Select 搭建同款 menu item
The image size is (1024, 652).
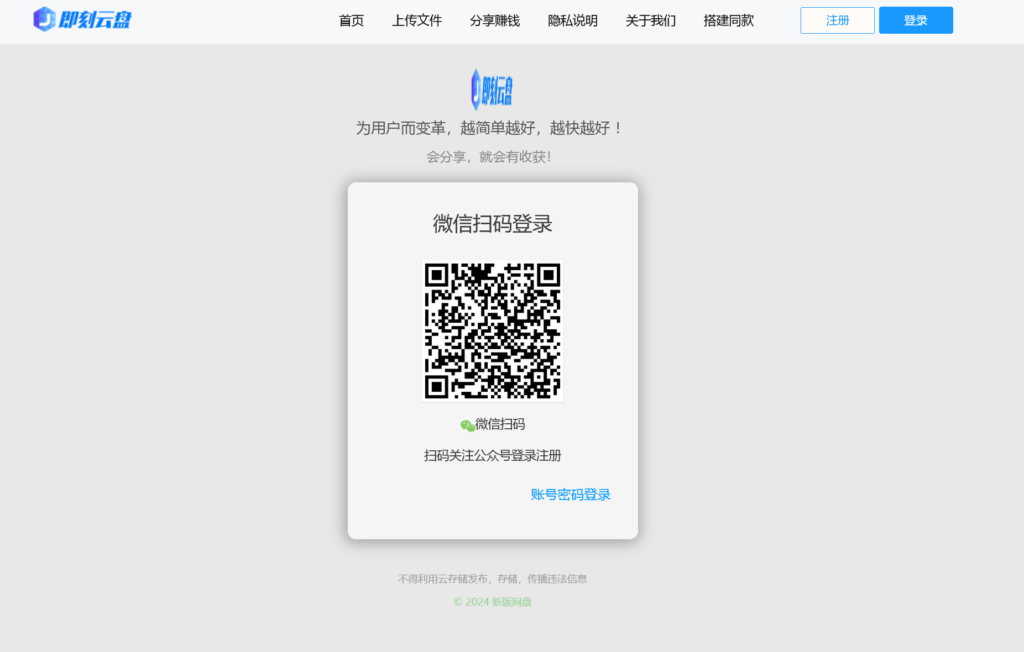pos(729,21)
